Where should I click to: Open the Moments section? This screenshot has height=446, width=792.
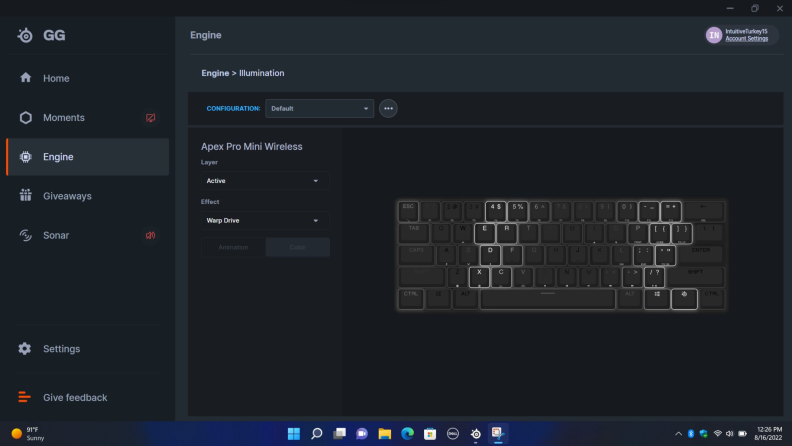point(87,118)
